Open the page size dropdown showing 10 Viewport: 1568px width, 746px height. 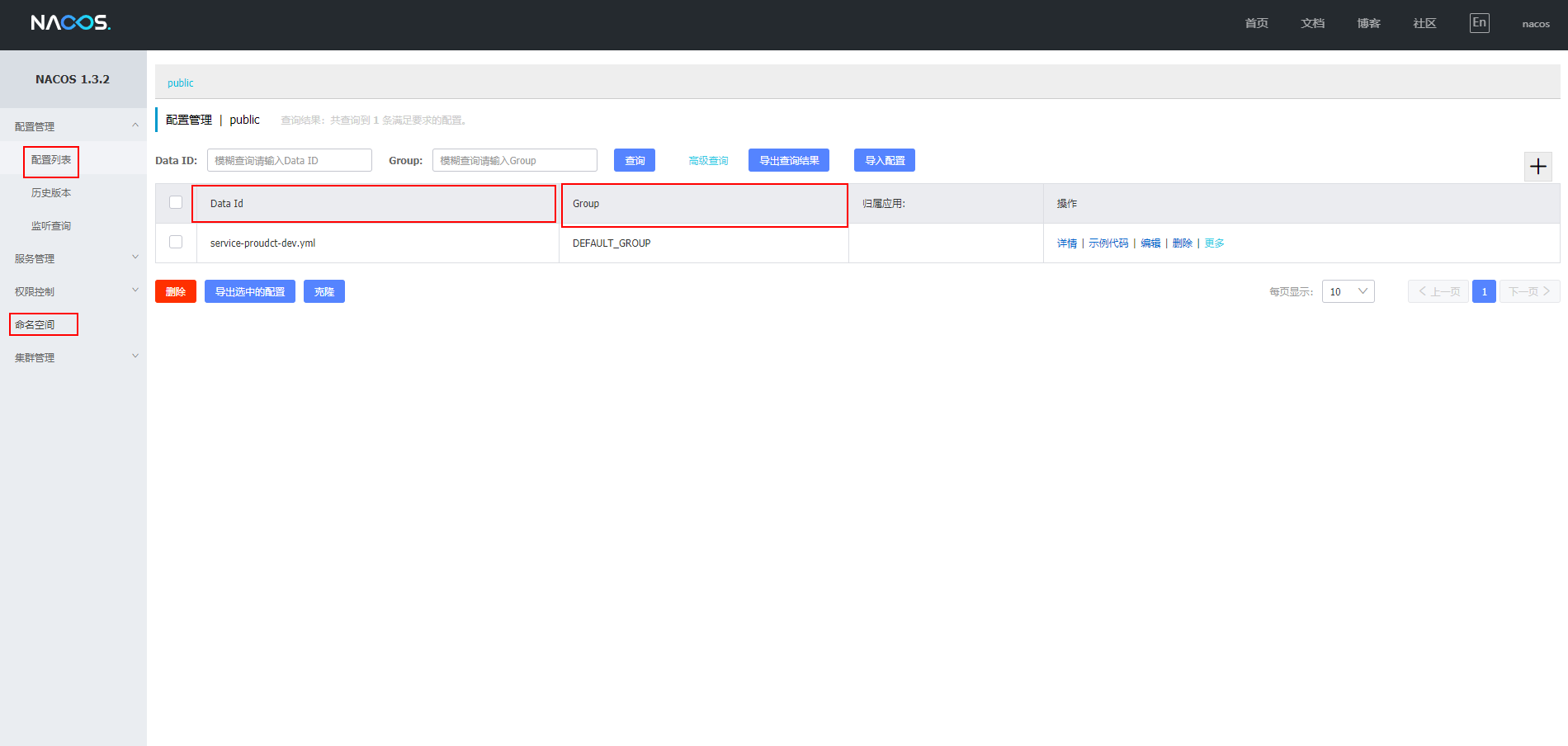click(1348, 291)
